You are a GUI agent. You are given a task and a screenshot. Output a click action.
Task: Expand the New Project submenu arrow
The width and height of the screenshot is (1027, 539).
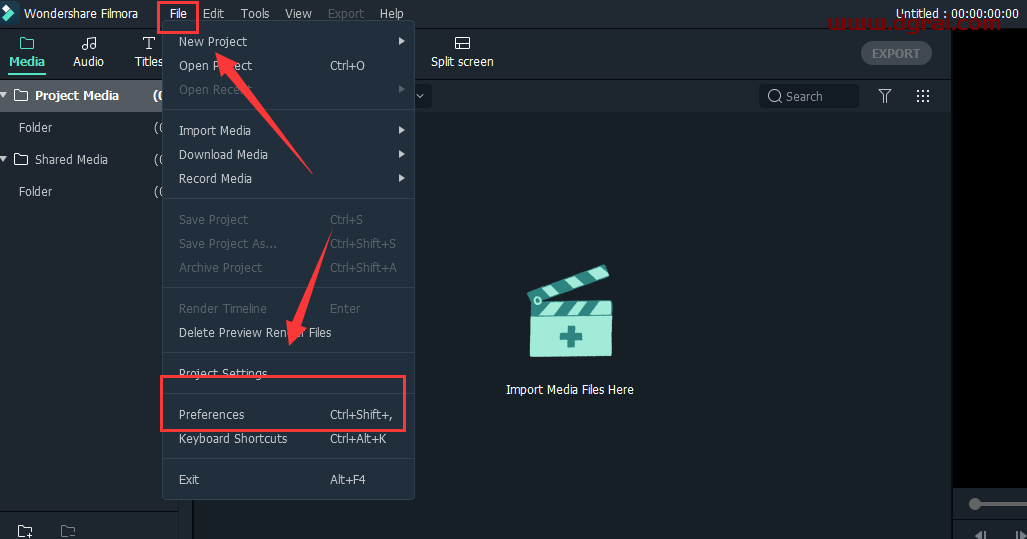pos(401,41)
